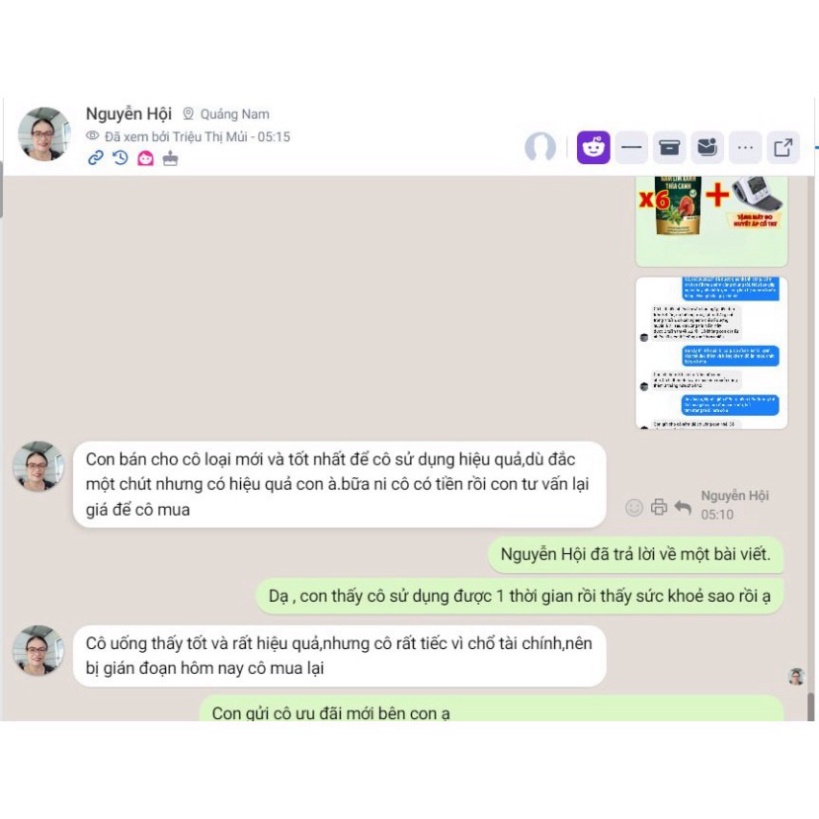Viewport: 819px width, 819px height.
Task: Open the chat screenshot thumbnail image
Action: [x=711, y=353]
